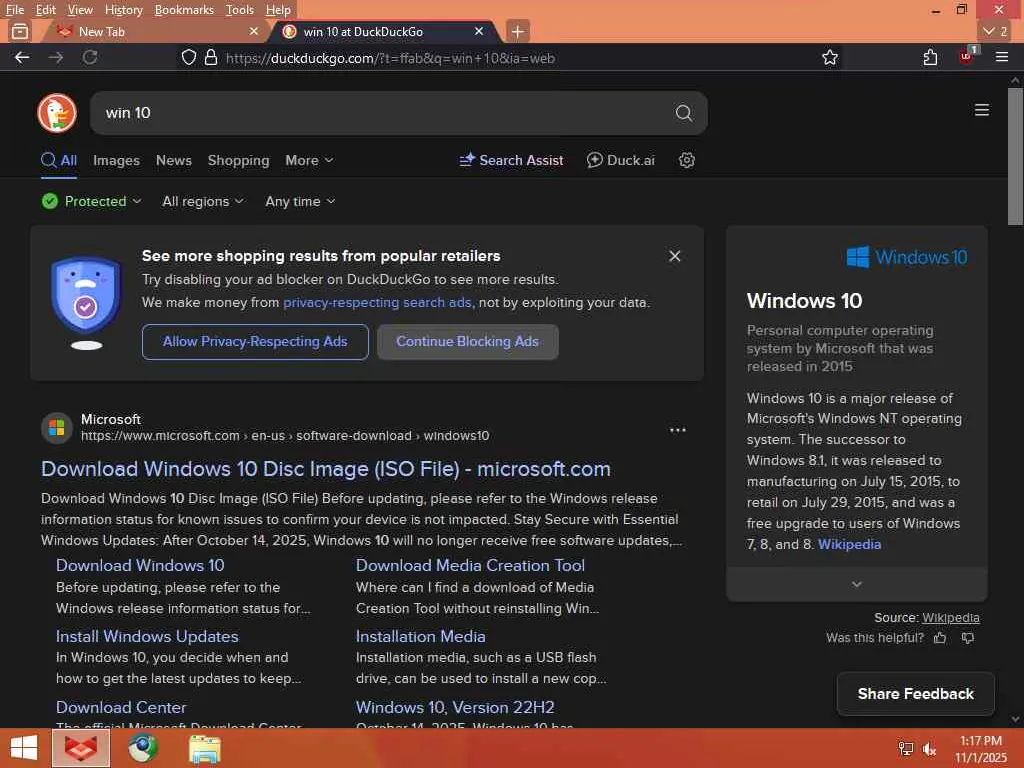Click Allow Privacy-Respecting Ads button
This screenshot has height=768, width=1024.
tap(255, 342)
